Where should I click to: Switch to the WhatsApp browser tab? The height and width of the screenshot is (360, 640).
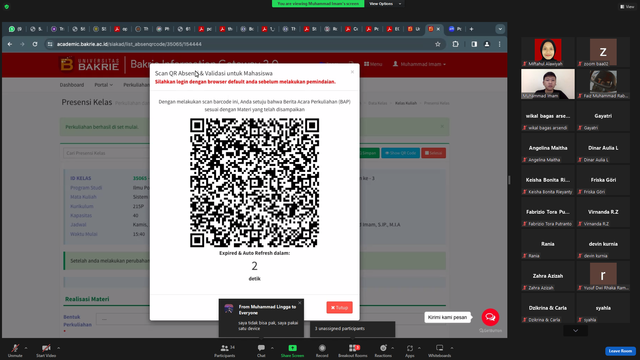pyautogui.click(x=16, y=29)
